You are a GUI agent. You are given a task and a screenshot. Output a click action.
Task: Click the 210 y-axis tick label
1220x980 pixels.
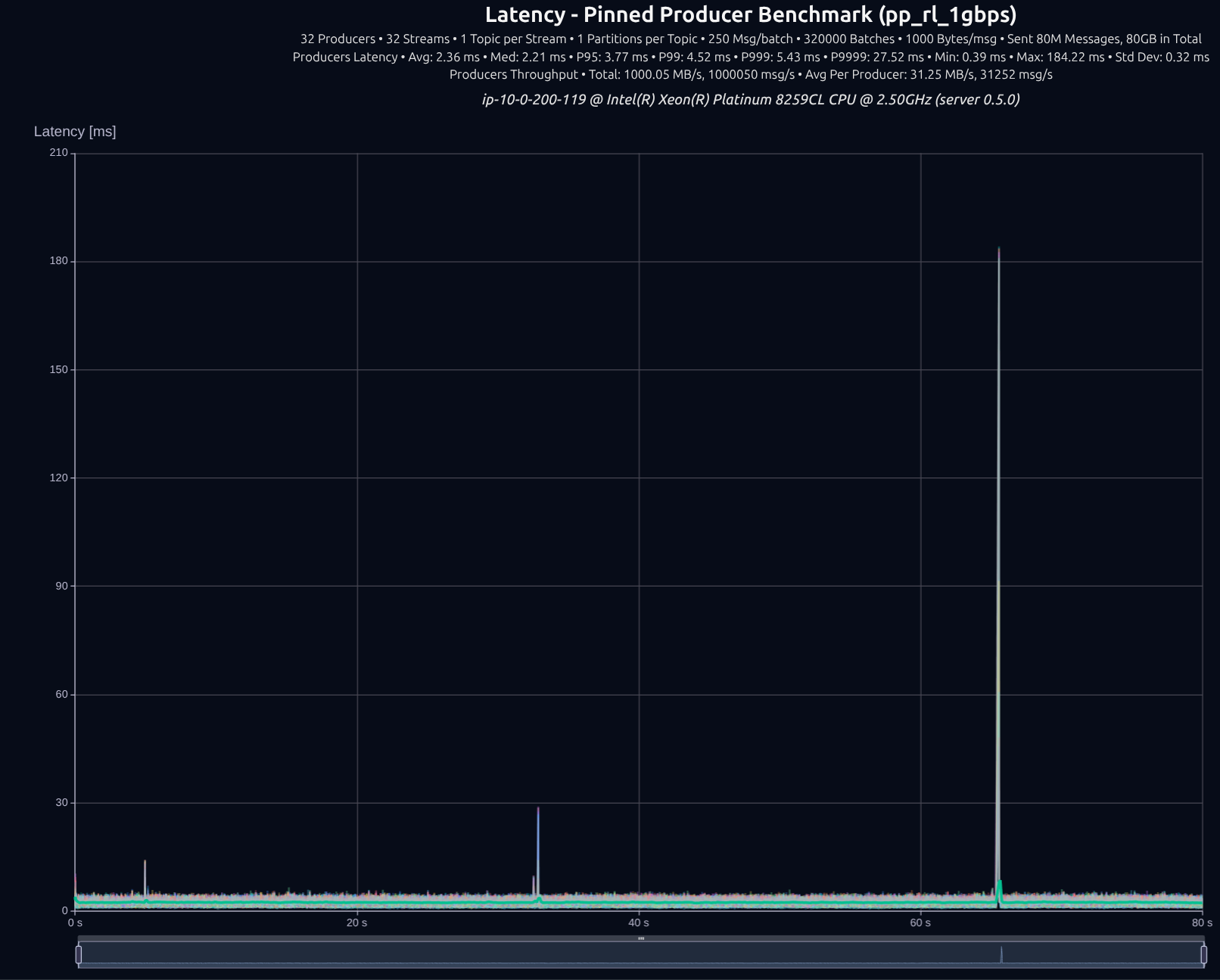(x=58, y=153)
